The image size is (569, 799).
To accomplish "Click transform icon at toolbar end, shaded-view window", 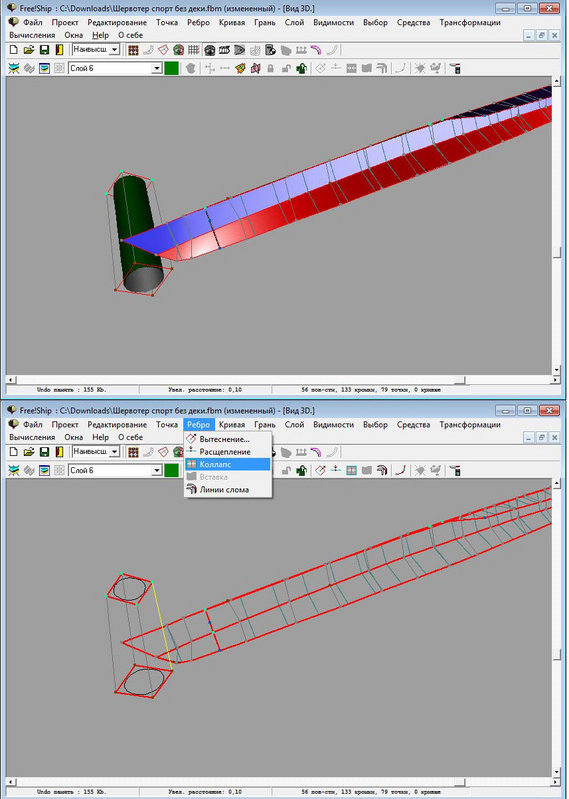I will [455, 68].
